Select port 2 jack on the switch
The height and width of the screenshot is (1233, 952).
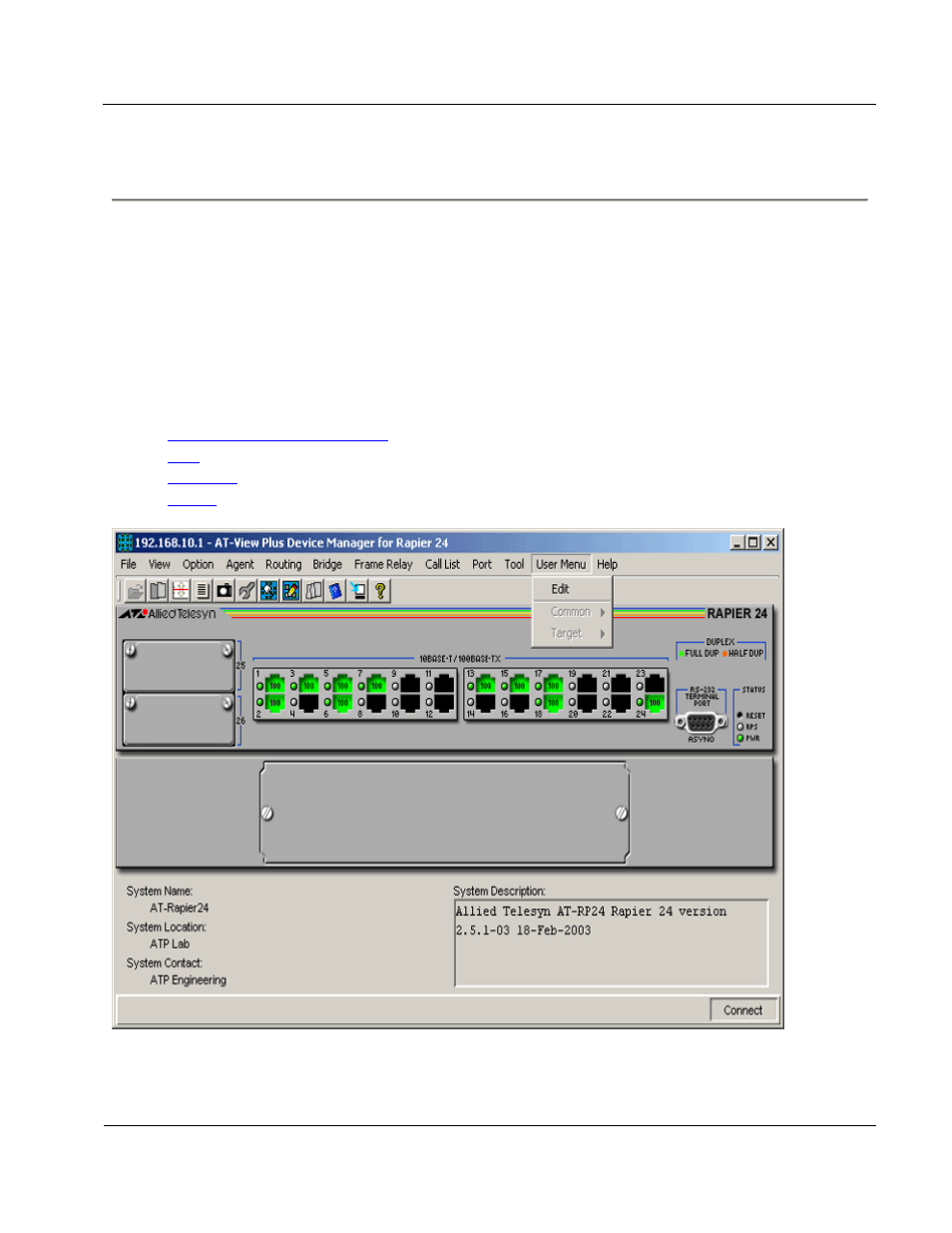pyautogui.click(x=275, y=703)
